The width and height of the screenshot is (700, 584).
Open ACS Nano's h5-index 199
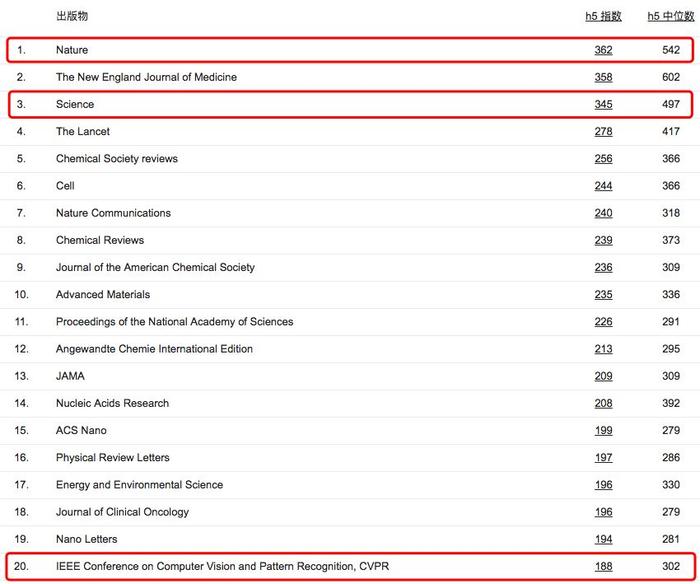(x=603, y=430)
